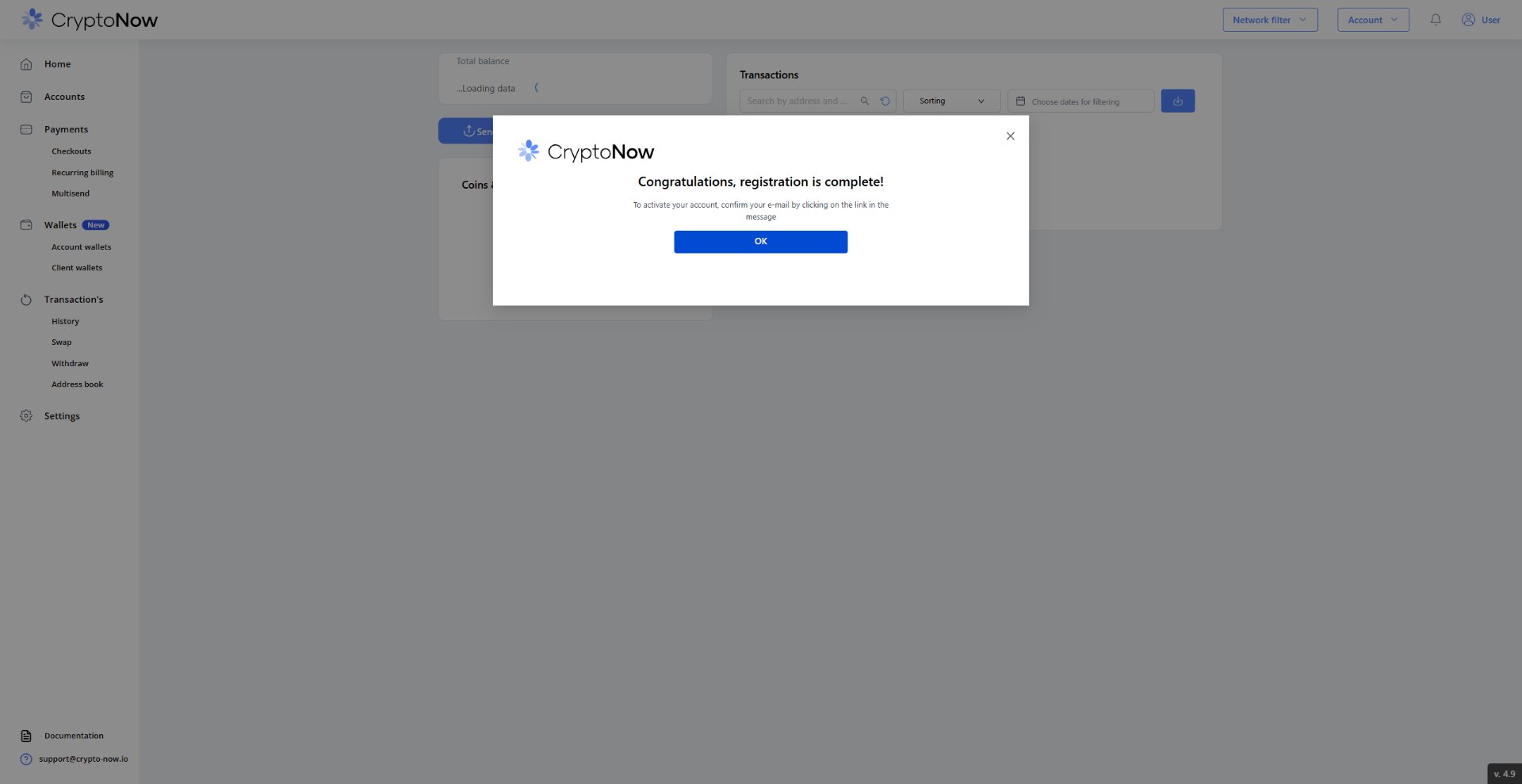Viewport: 1522px width, 784px height.
Task: Click the OK button in dialog
Action: click(x=760, y=242)
